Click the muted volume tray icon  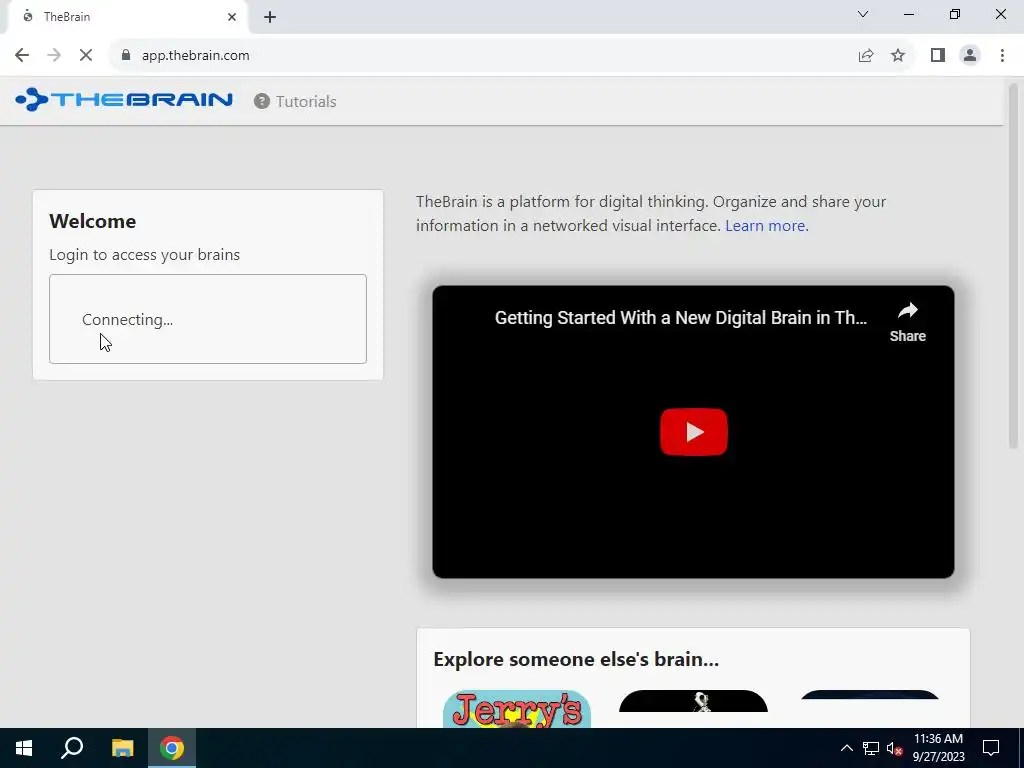tap(894, 748)
